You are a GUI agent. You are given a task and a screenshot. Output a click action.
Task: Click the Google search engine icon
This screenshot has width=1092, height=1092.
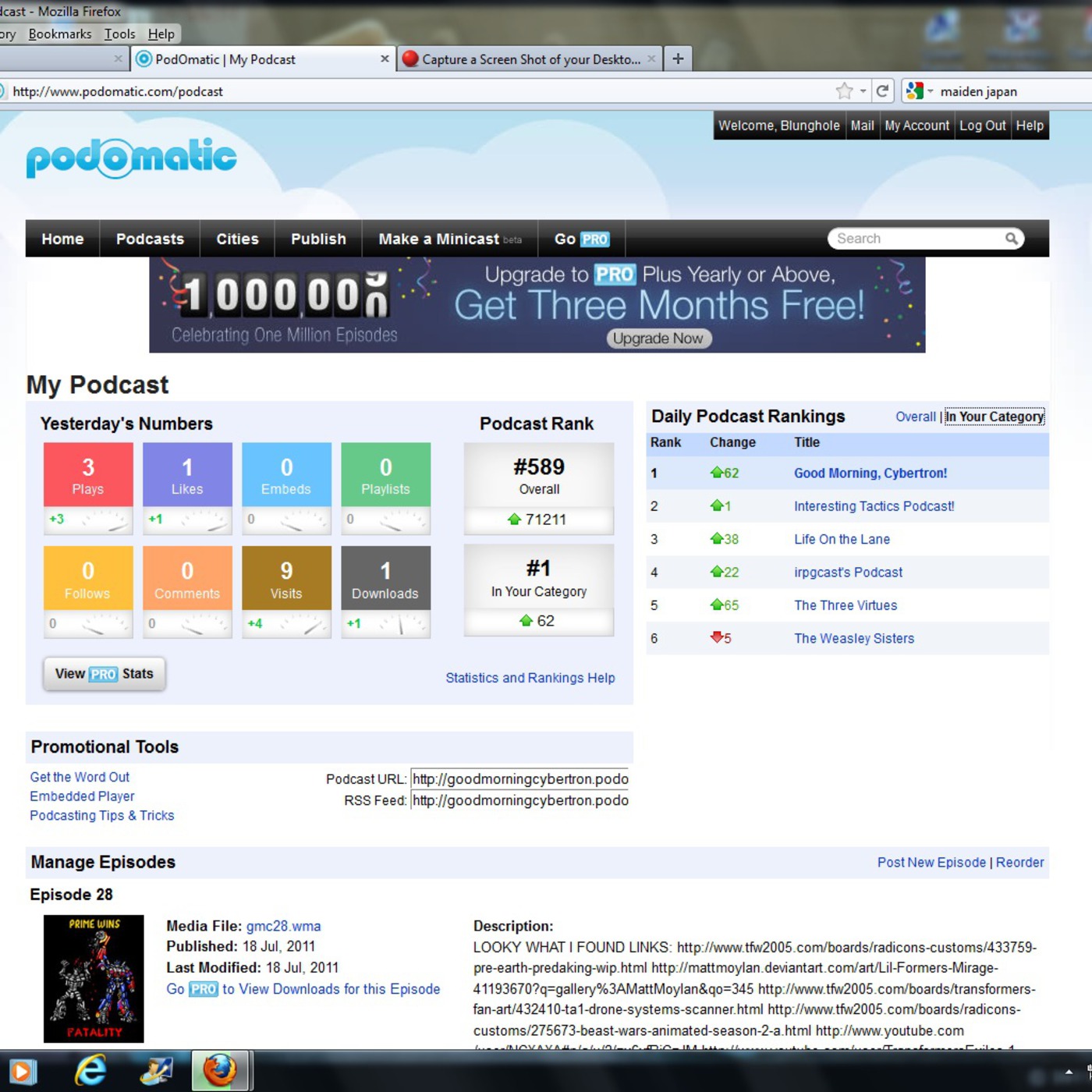(914, 91)
